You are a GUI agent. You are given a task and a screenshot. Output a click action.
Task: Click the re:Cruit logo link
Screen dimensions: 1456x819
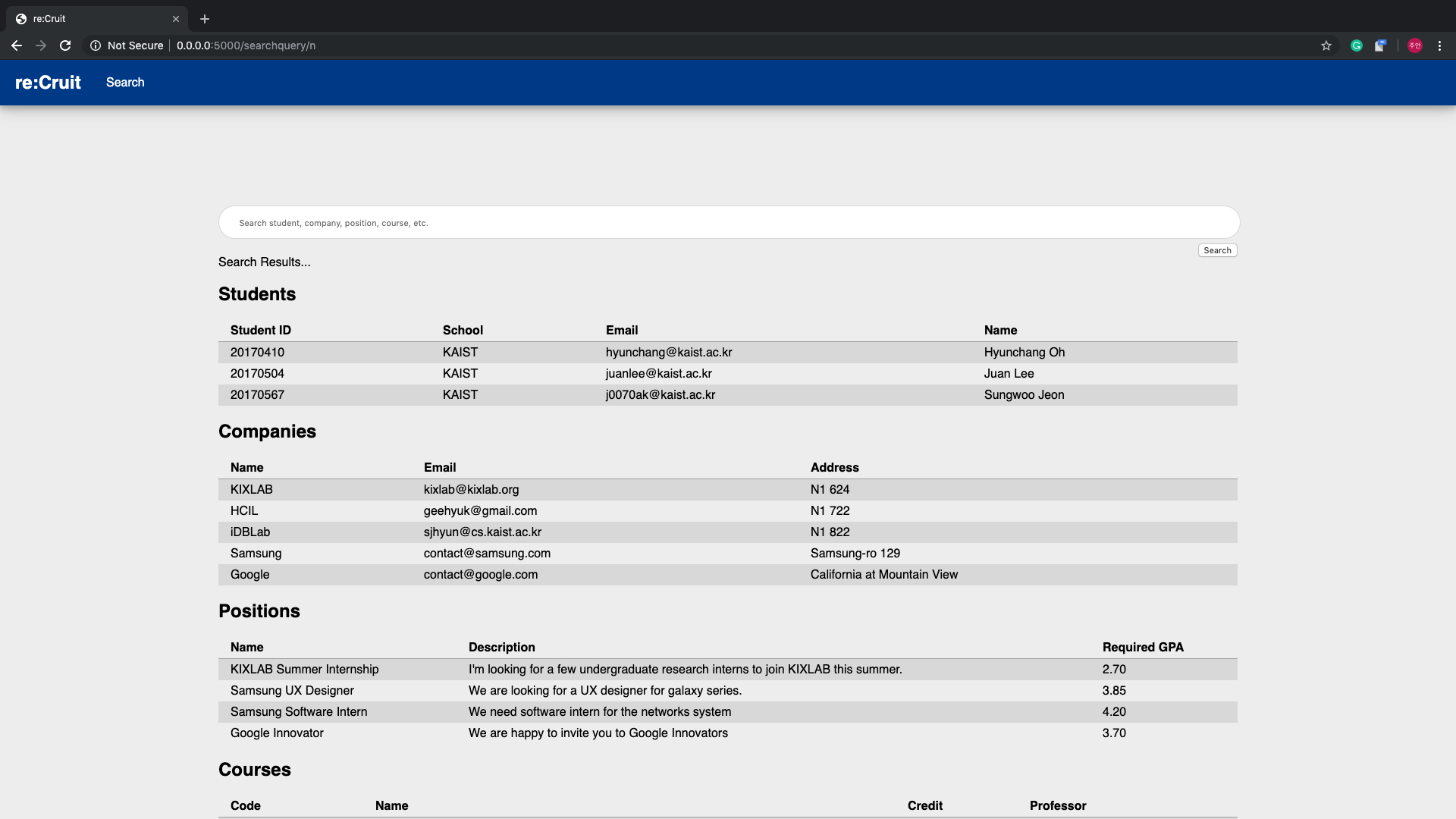48,82
